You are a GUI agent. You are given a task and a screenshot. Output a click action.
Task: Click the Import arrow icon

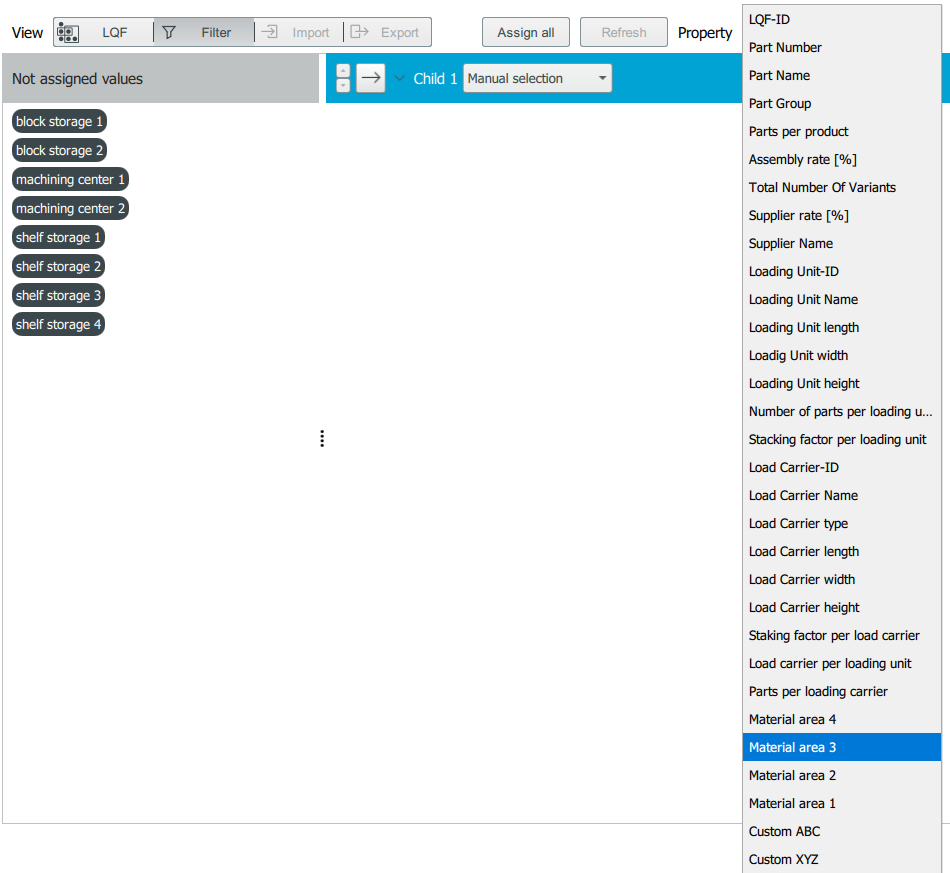coord(270,32)
